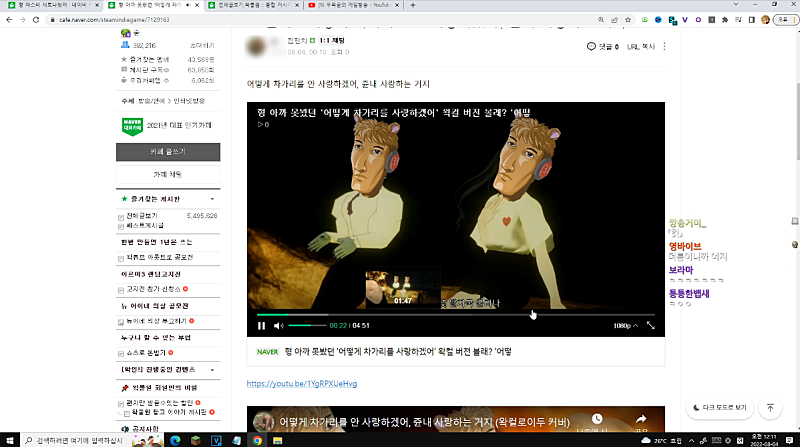Click the share arrow on YouTube embed
Screen dimensions: 800x447
tap(641, 419)
